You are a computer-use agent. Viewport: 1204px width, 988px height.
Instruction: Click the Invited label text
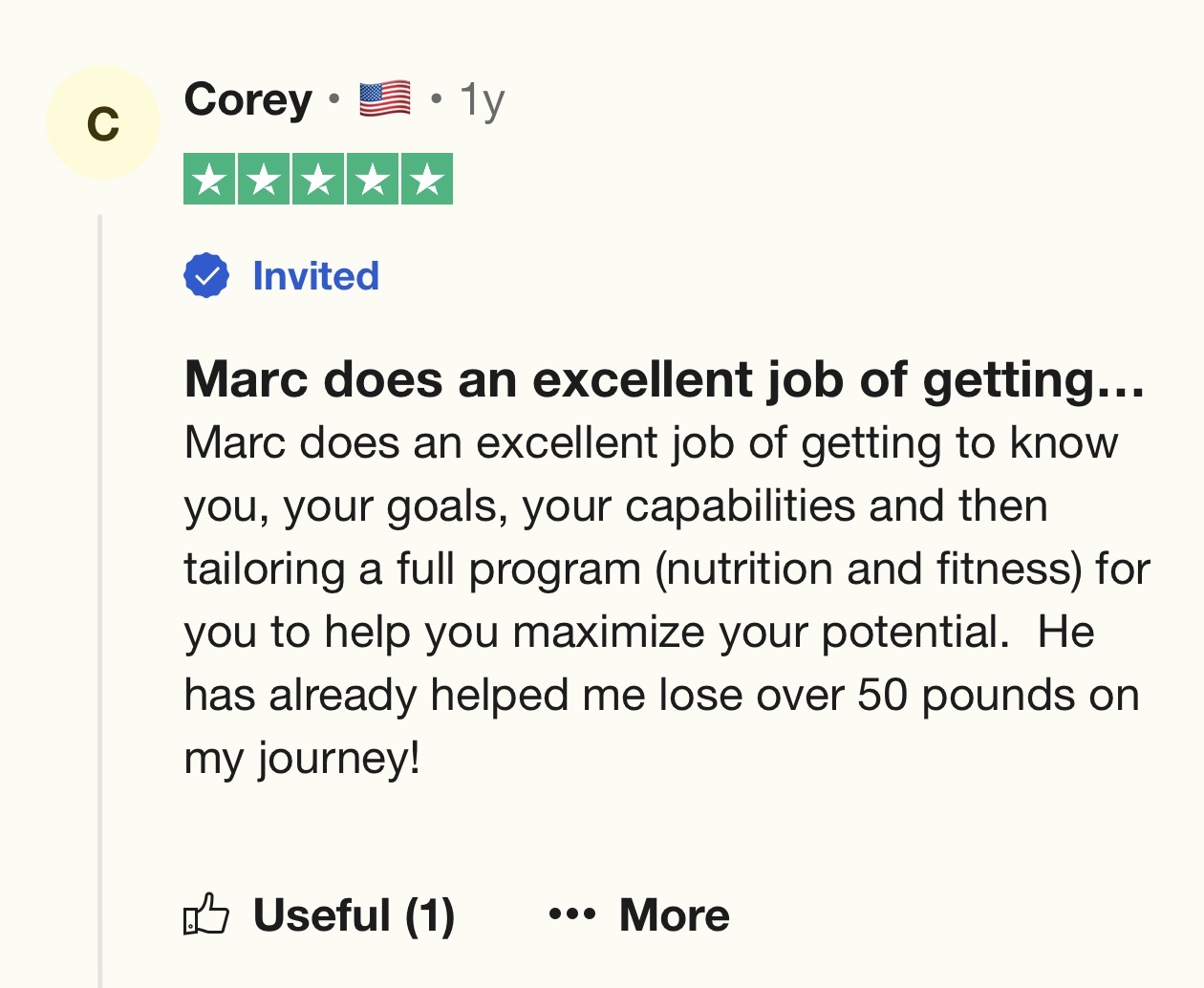[x=315, y=276]
